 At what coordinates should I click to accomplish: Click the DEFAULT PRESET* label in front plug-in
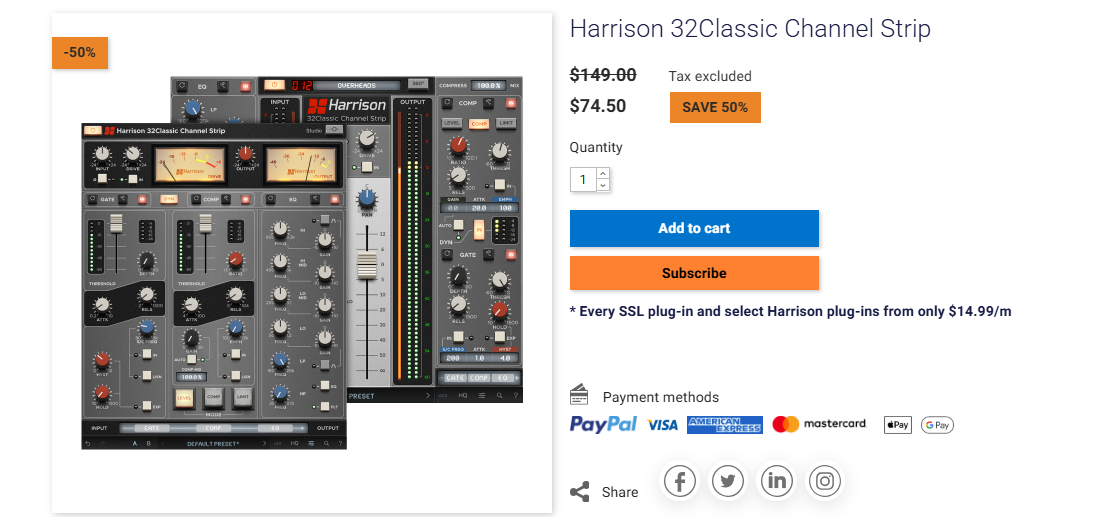coord(213,444)
